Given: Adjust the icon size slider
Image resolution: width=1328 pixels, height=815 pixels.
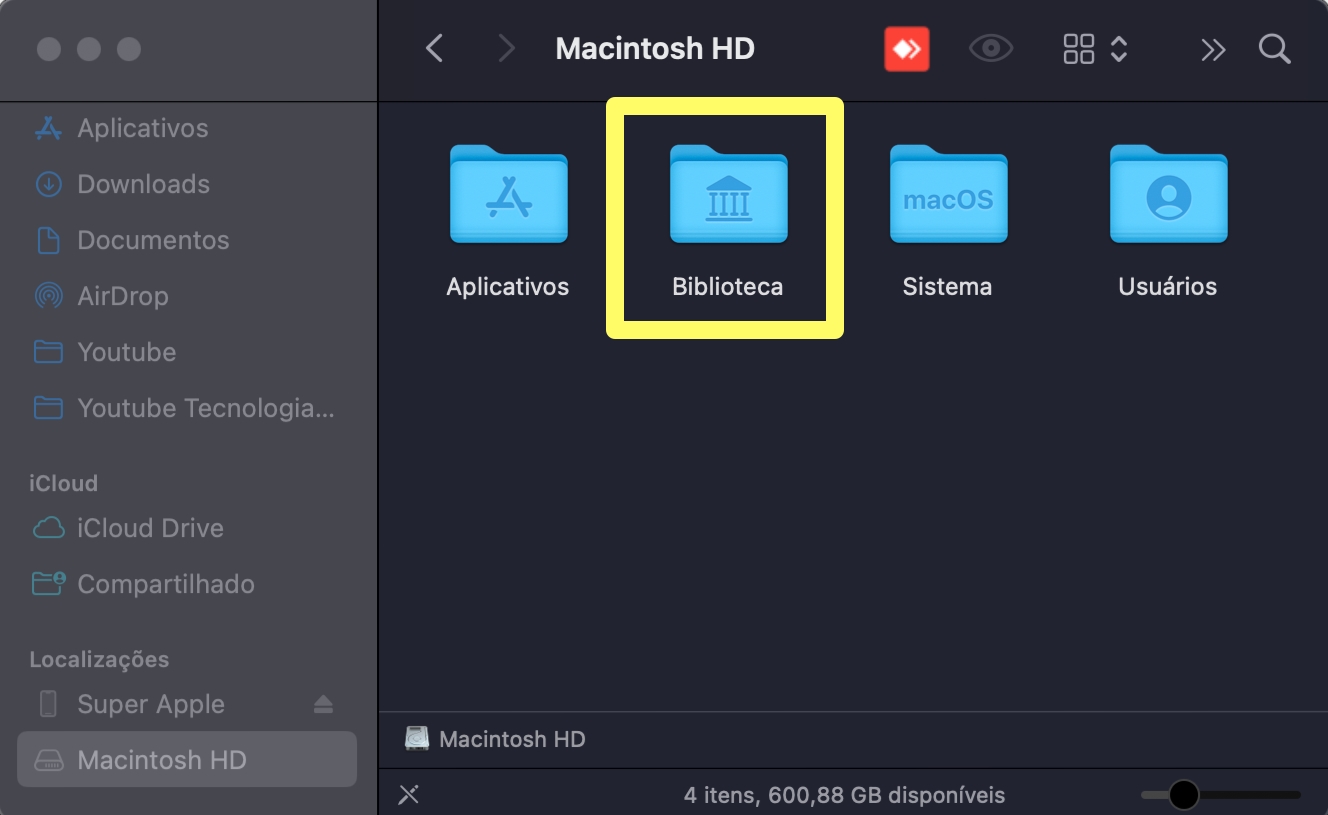Looking at the screenshot, I should point(1184,795).
